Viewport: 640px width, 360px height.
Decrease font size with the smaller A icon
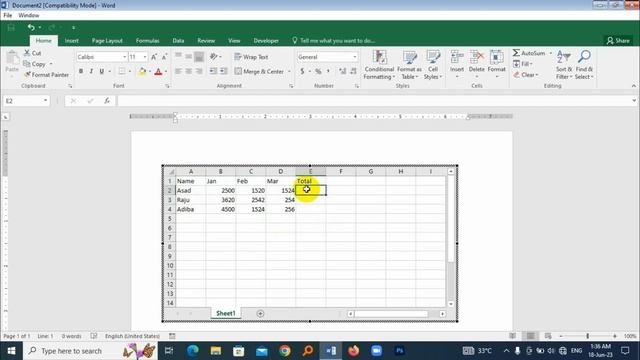coord(164,57)
